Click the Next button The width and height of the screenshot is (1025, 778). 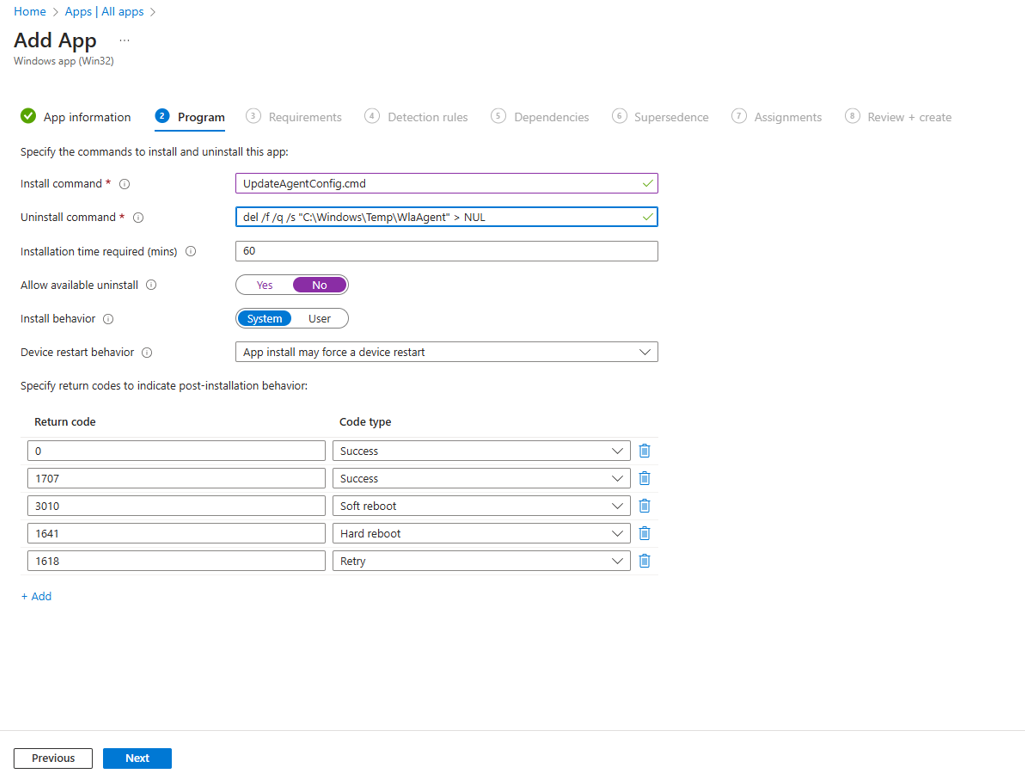click(137, 758)
